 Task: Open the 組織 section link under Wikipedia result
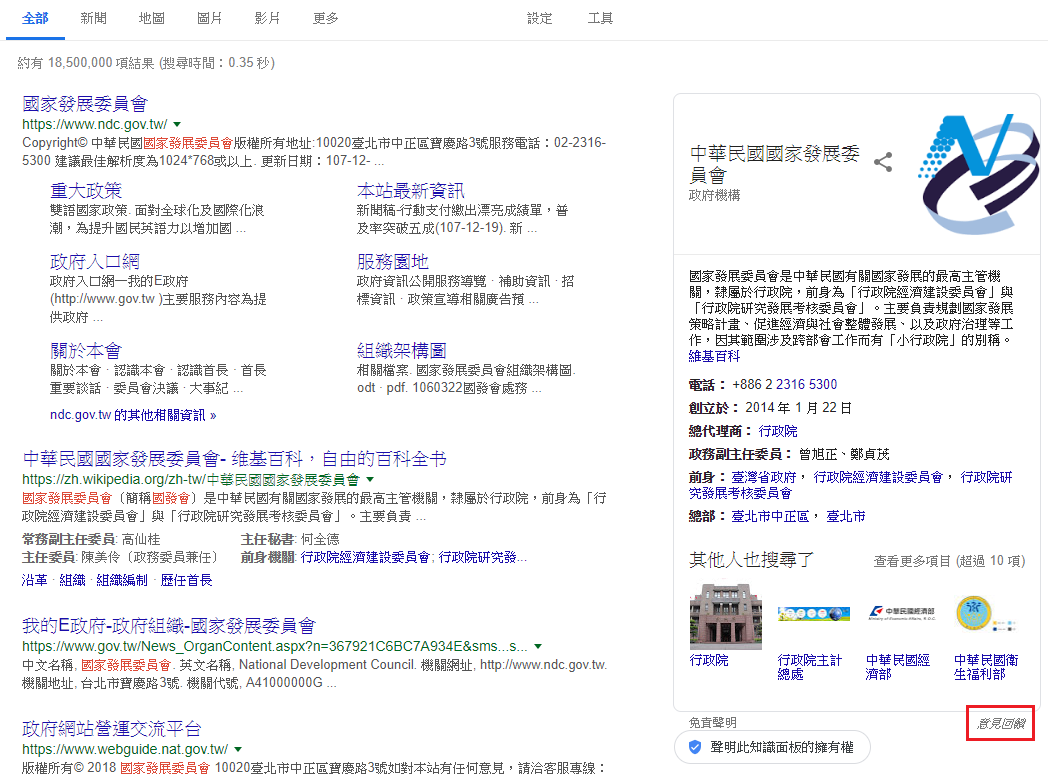[72, 580]
